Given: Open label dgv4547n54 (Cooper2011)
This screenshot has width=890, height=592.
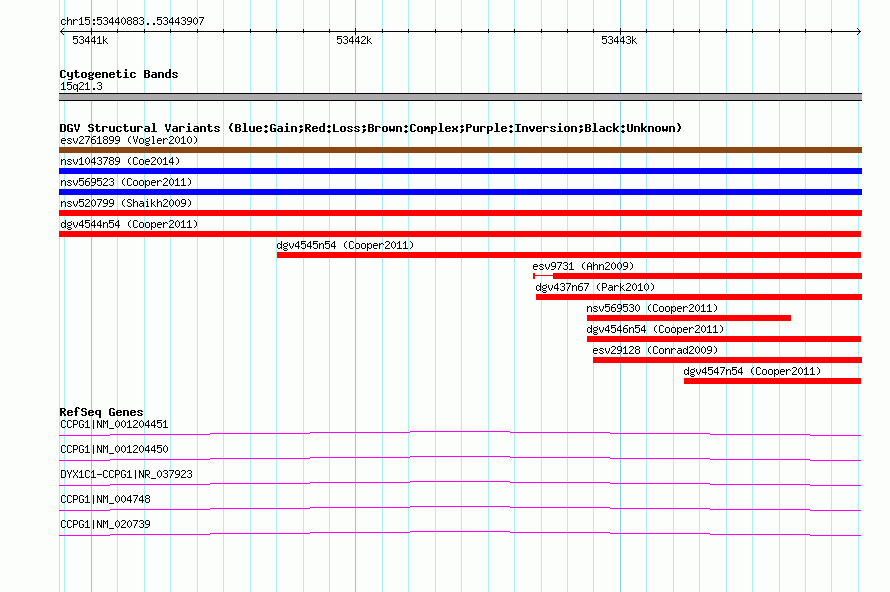Looking at the screenshot, I should click(x=752, y=371).
